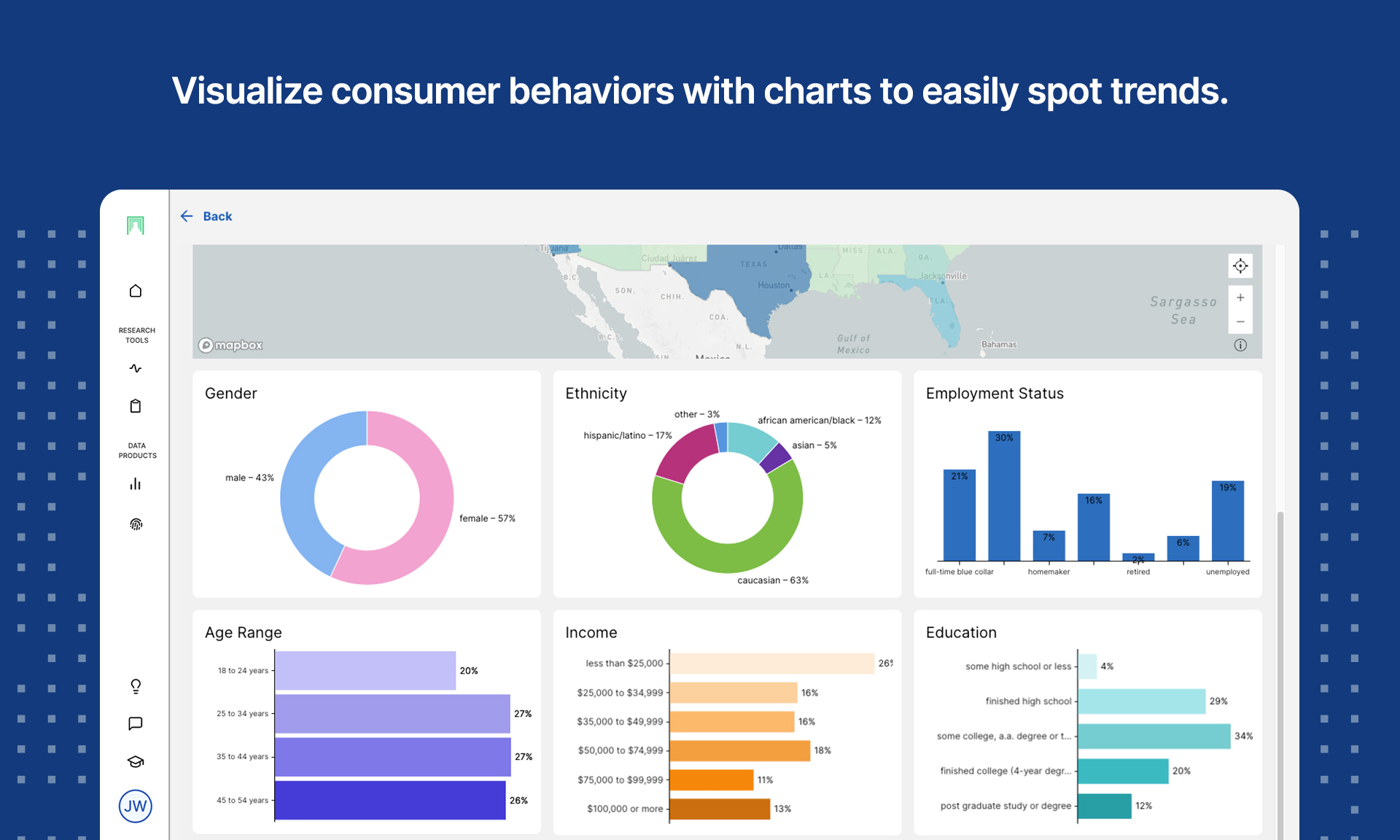The height and width of the screenshot is (840, 1400).
Task: Zoom out on the map
Action: click(1240, 322)
